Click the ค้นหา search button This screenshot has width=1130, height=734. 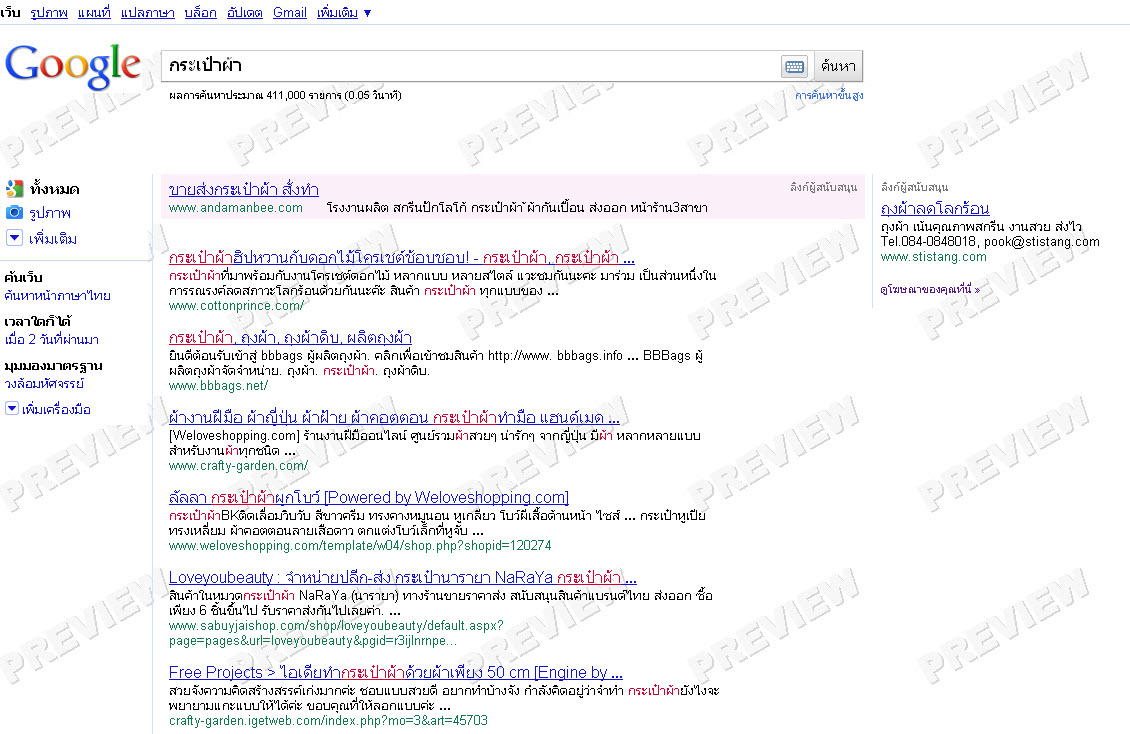838,66
